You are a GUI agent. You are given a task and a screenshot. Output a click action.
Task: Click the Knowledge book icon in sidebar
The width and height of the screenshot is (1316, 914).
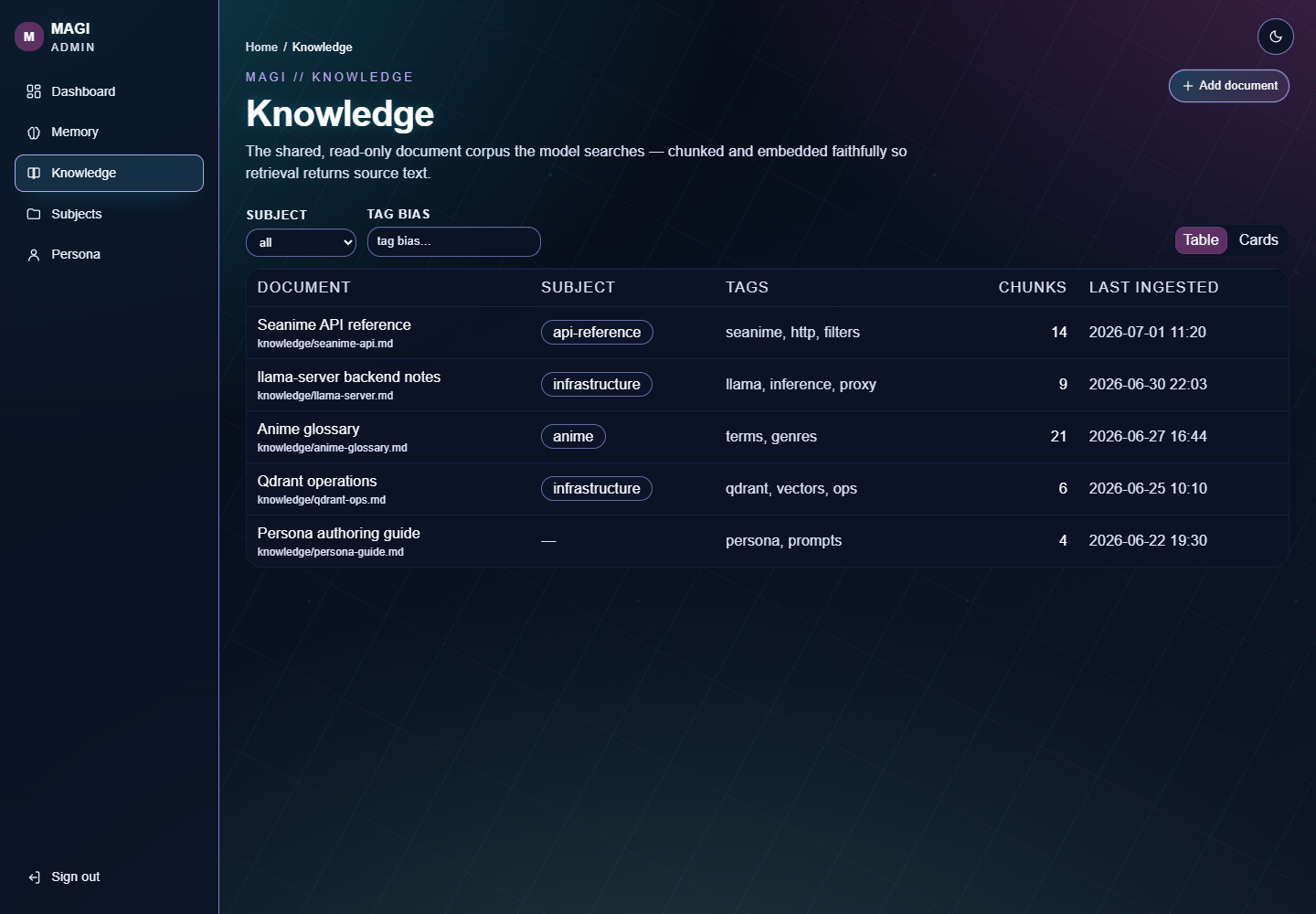click(x=34, y=173)
